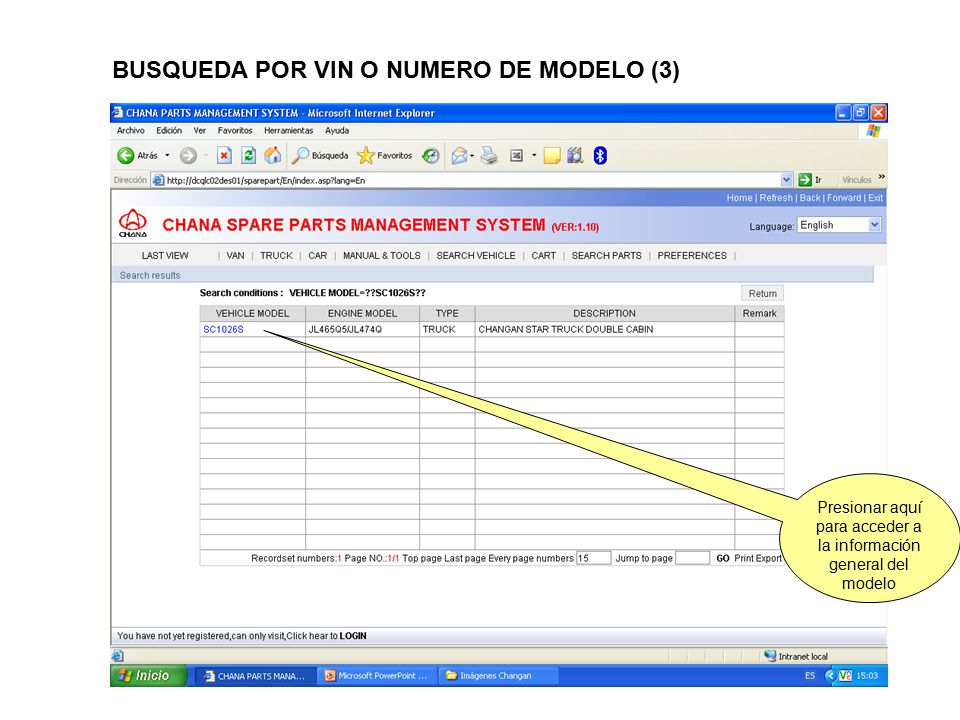Click the Top page link
This screenshot has height=720, width=960.
tap(422, 558)
